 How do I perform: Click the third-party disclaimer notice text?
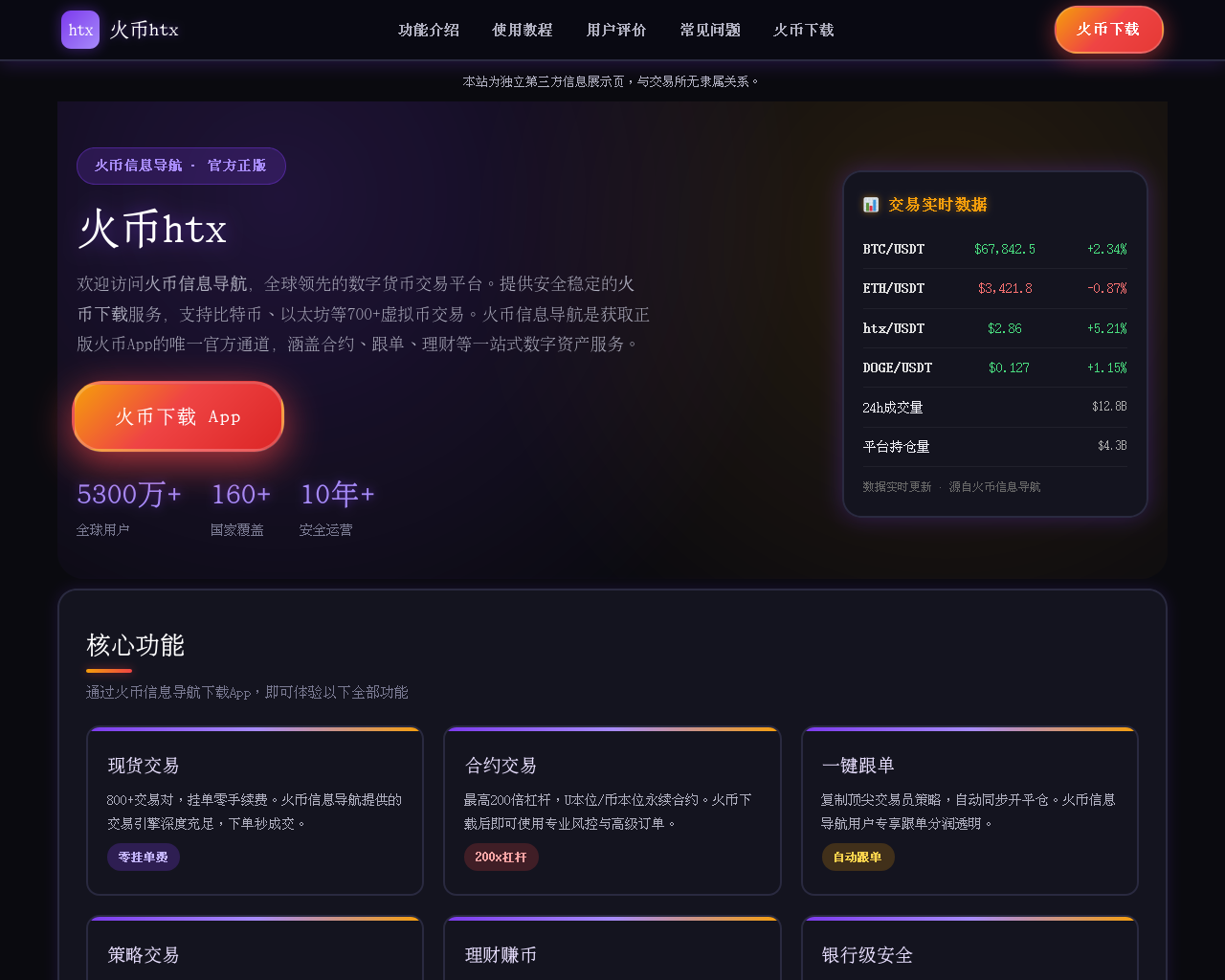(612, 81)
